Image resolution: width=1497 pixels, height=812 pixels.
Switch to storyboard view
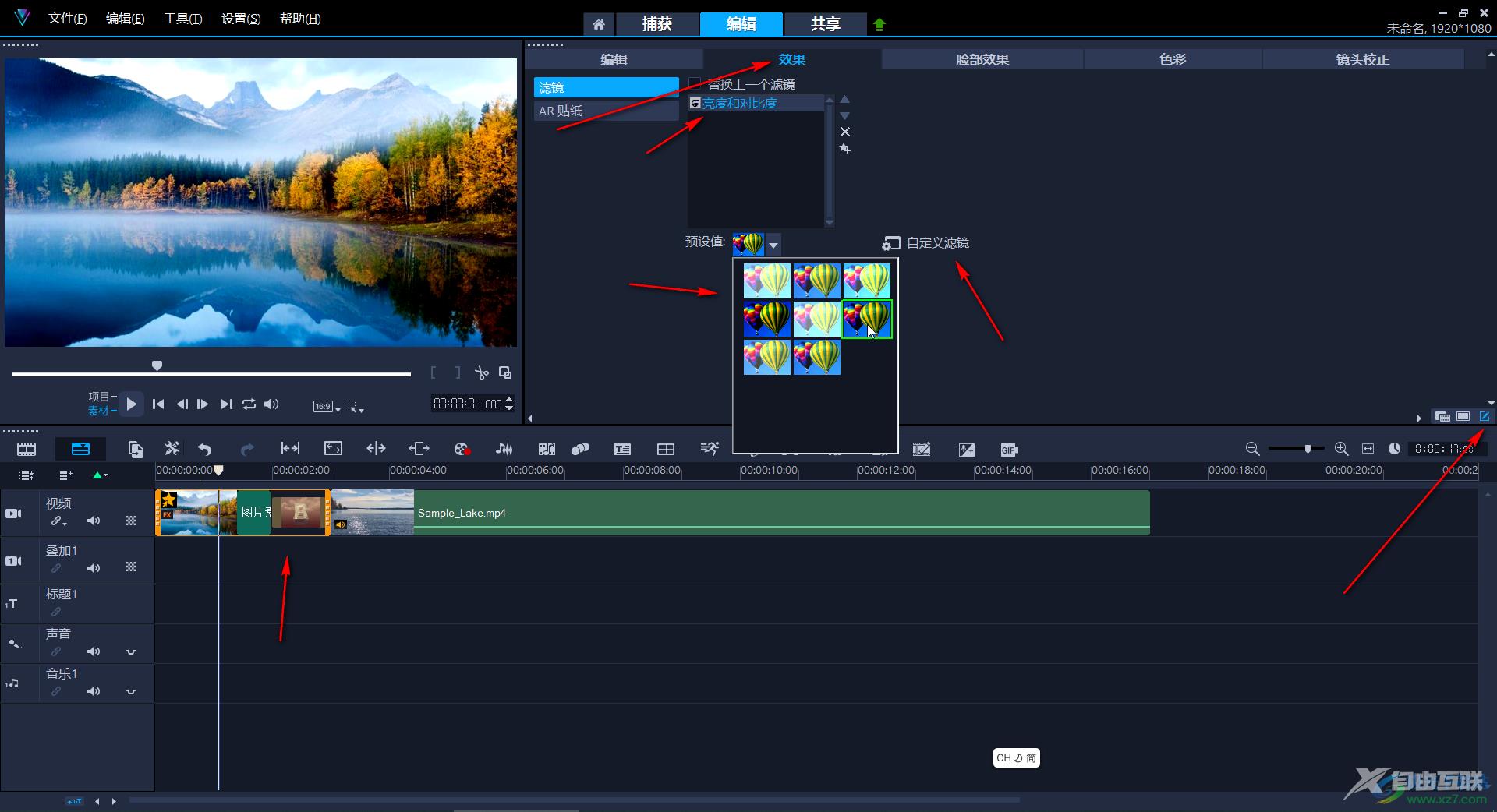click(x=27, y=449)
